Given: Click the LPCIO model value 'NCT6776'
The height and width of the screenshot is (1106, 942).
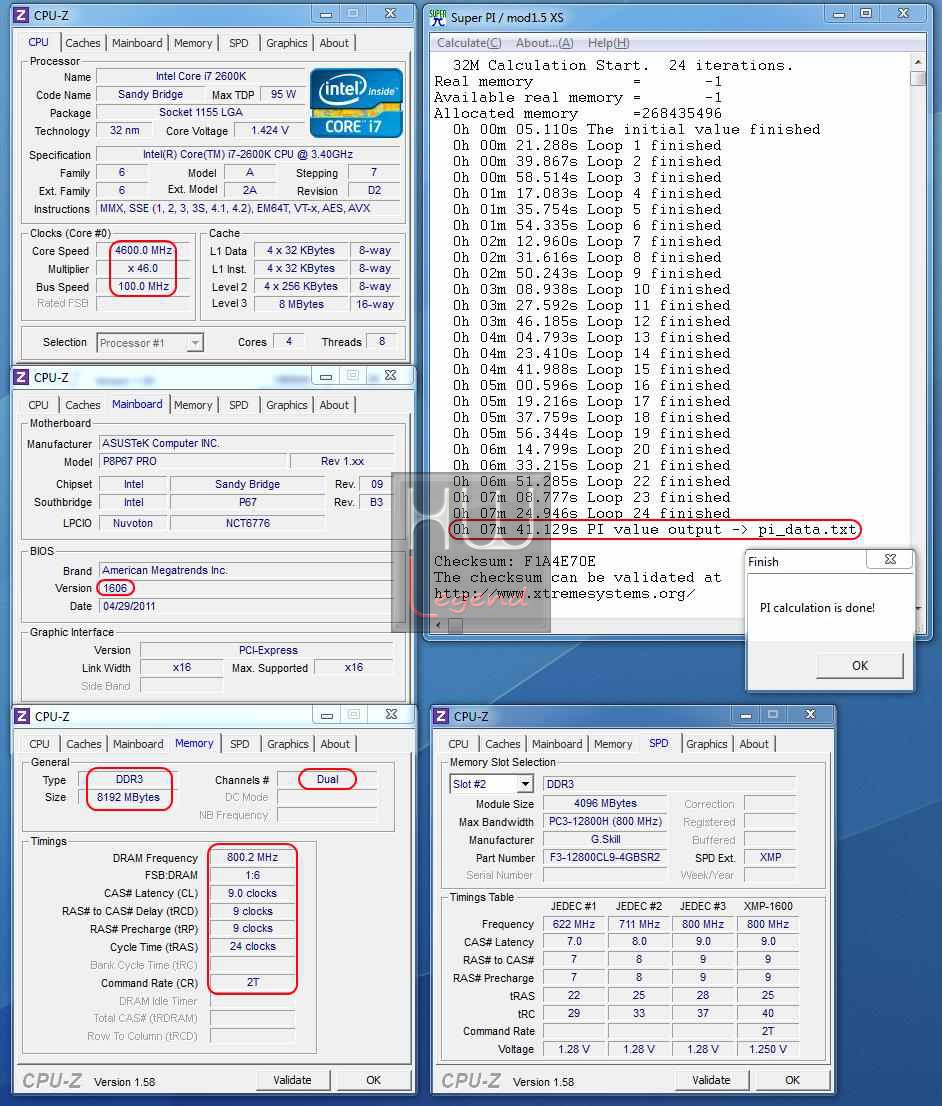Looking at the screenshot, I should [x=248, y=523].
